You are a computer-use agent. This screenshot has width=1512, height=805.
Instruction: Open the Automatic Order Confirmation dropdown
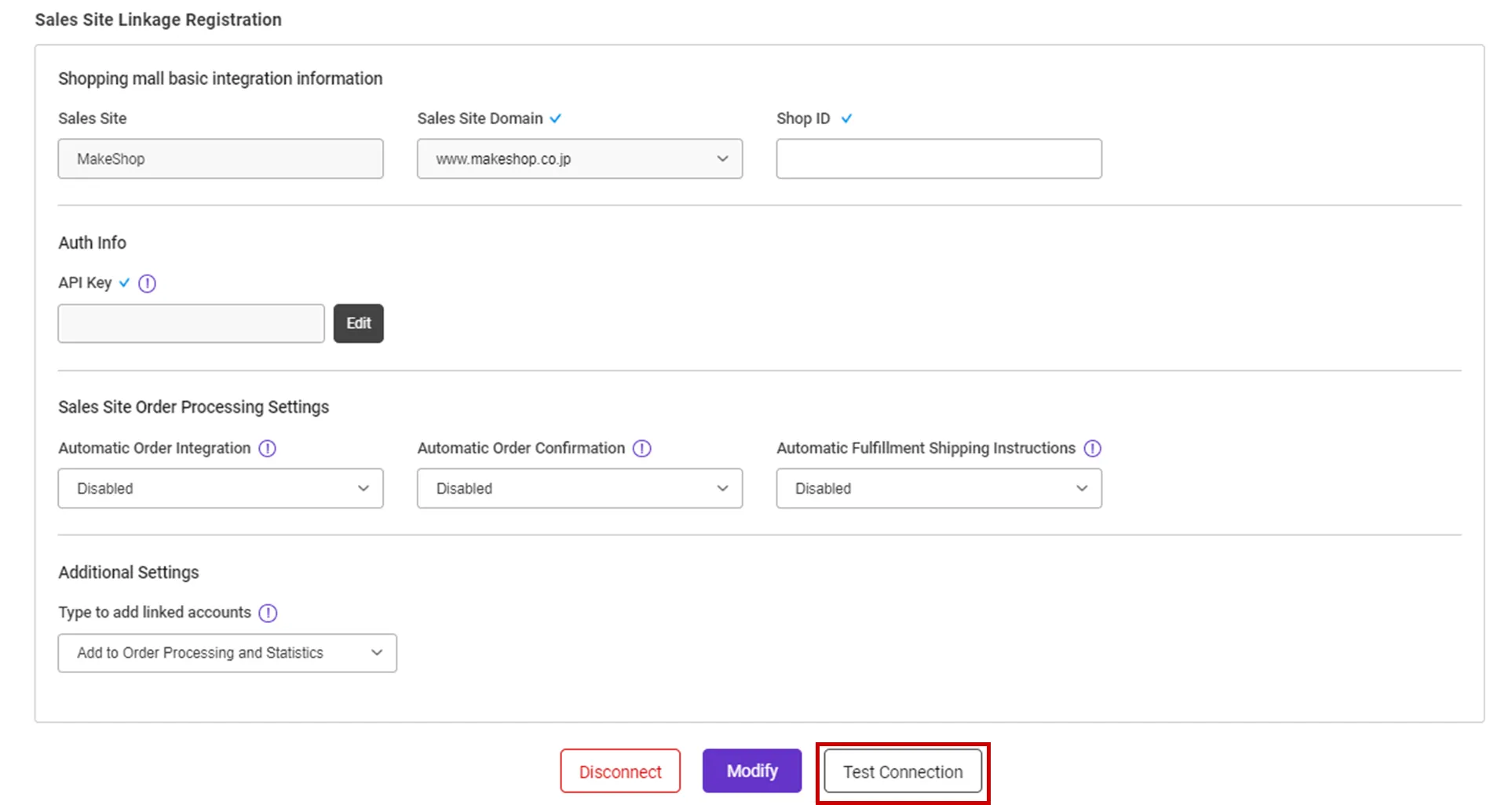point(579,489)
